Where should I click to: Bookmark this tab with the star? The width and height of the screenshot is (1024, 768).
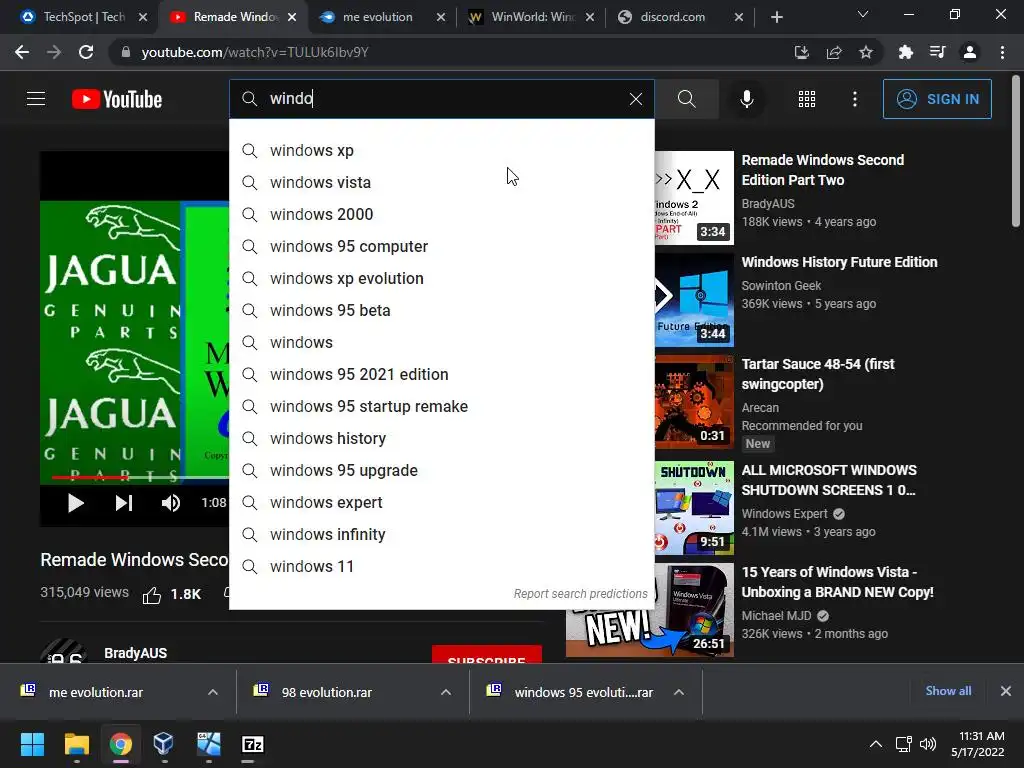pos(865,52)
